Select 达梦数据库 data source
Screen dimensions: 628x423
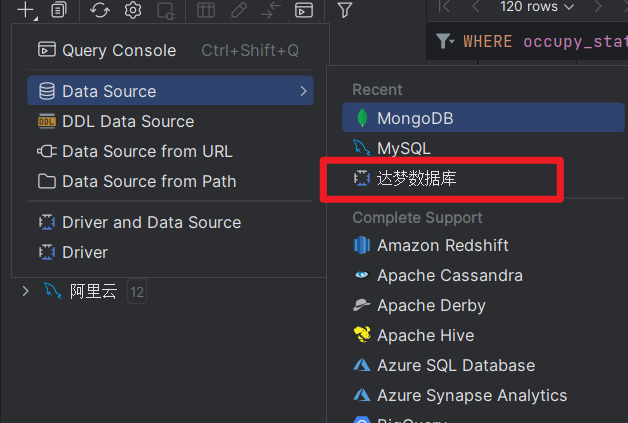[x=416, y=178]
